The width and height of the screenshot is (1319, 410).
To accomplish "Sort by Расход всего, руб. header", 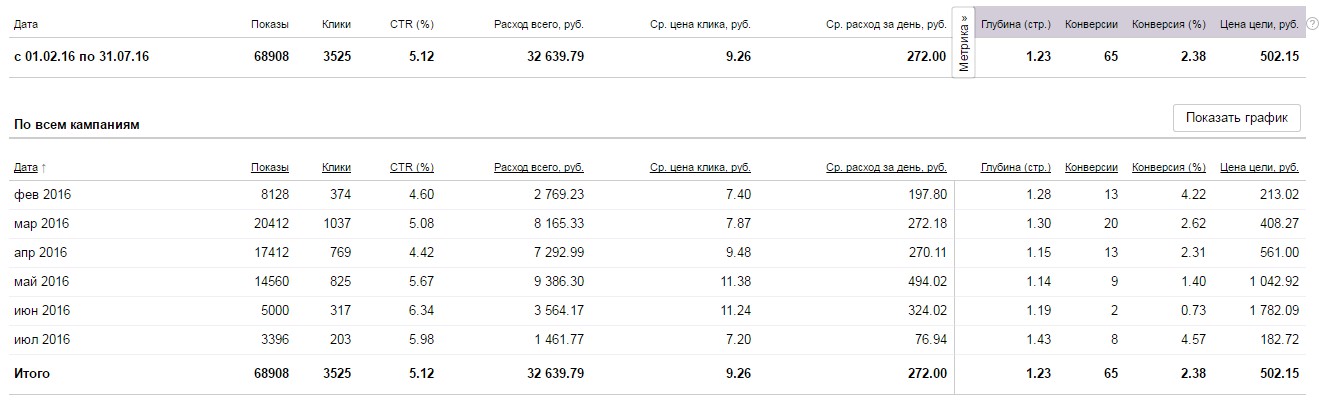I will [539, 167].
